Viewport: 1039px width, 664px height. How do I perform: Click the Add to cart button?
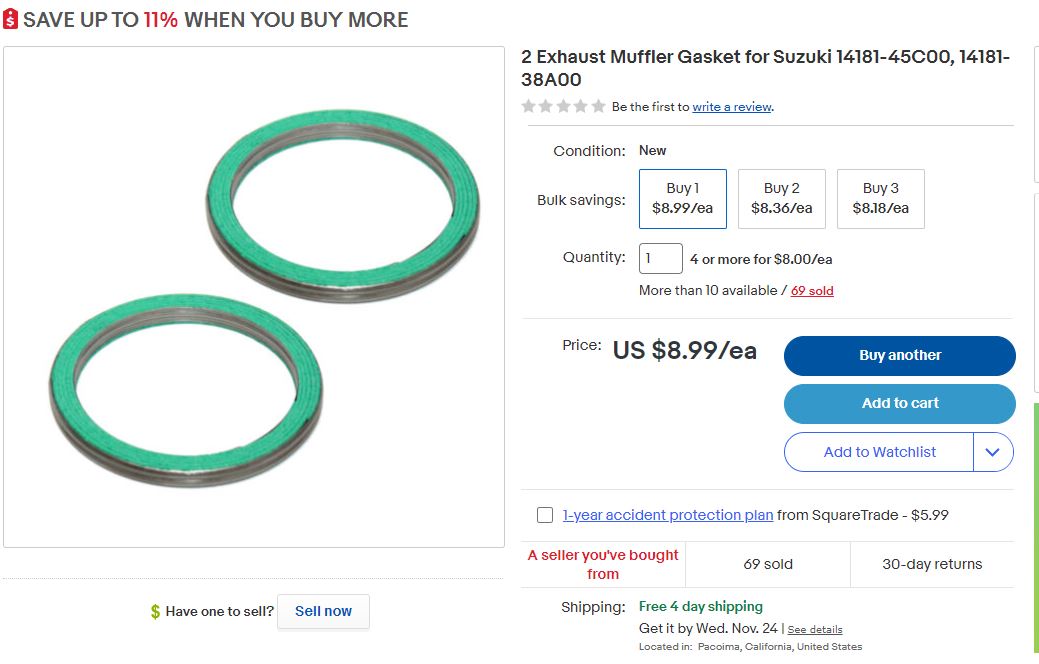(899, 403)
